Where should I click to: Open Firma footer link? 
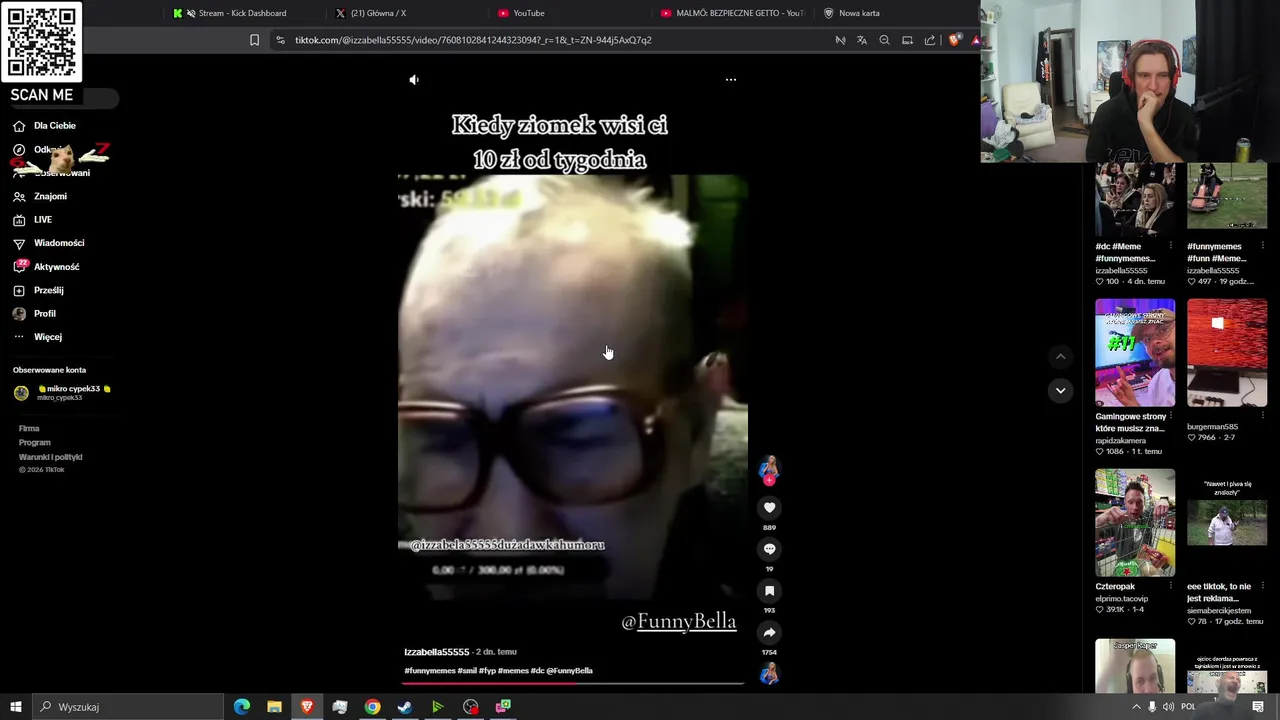point(29,428)
